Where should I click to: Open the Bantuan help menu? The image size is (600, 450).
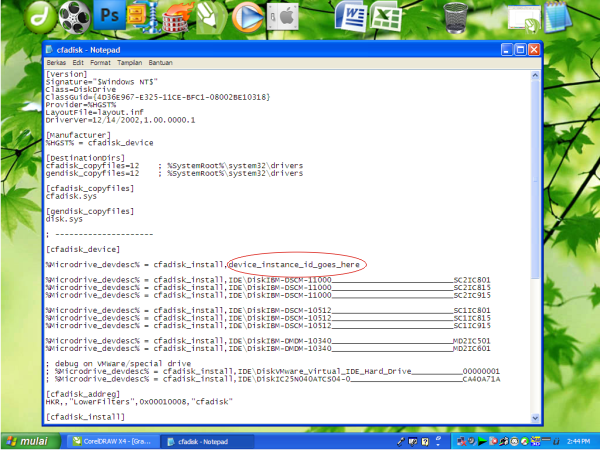point(168,62)
